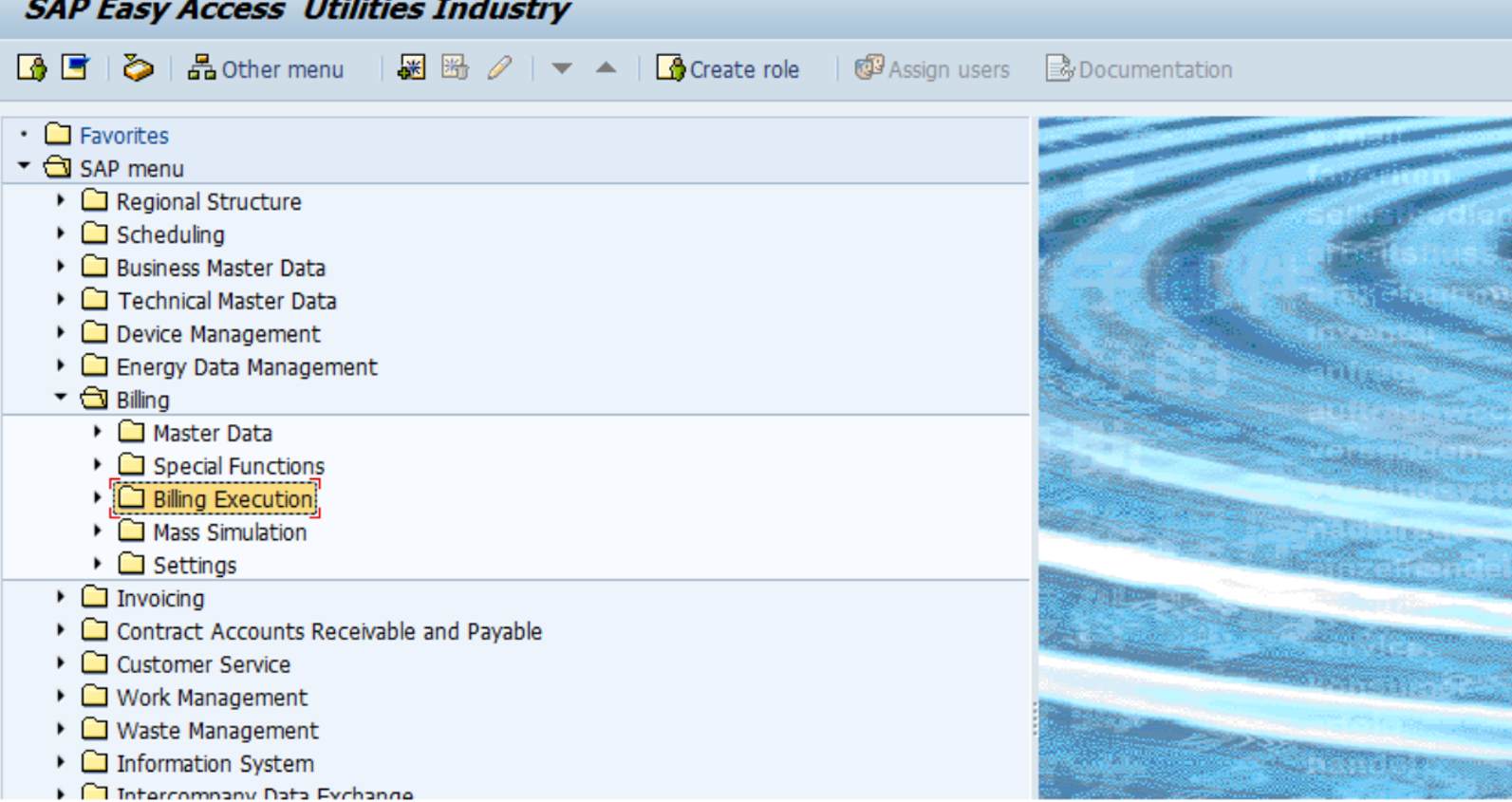The image size is (1512, 802).
Task: Click the Add to Favorites icon
Action: (411, 68)
